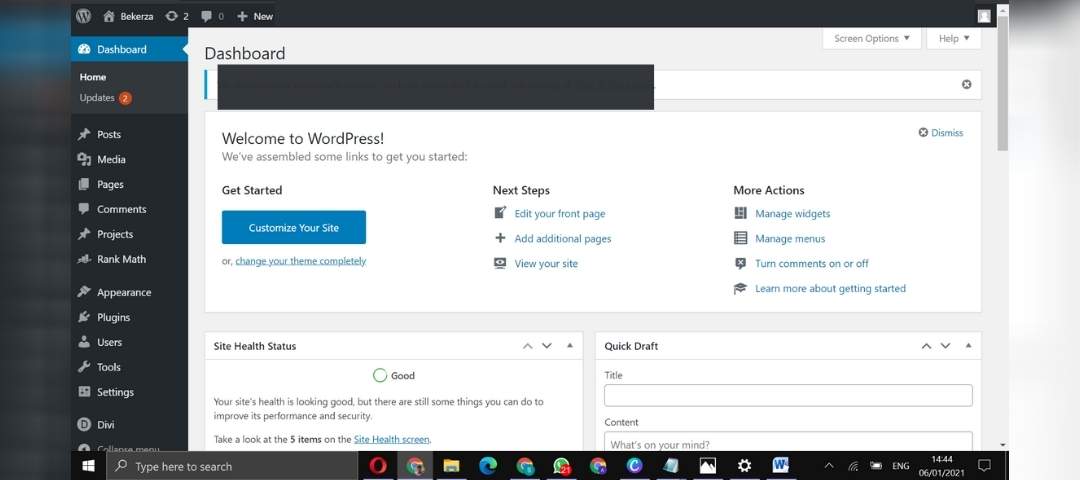Viewport: 1080px width, 480px height.
Task: Open WhatsApp from taskbar
Action: point(562,466)
